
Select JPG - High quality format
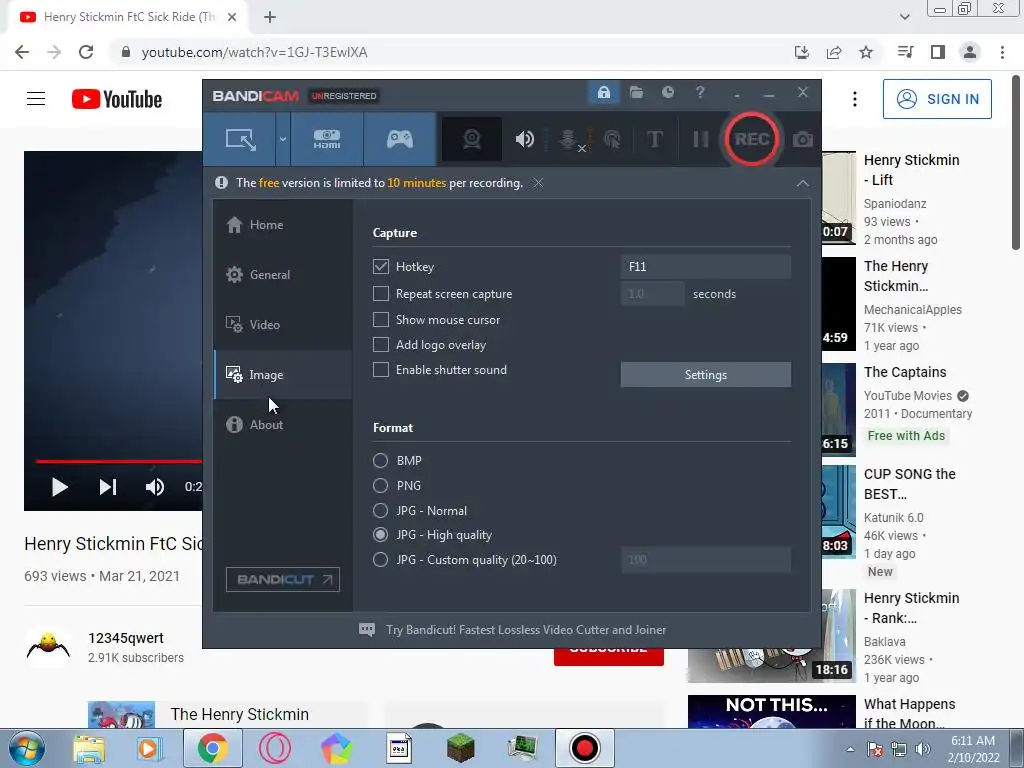(380, 535)
